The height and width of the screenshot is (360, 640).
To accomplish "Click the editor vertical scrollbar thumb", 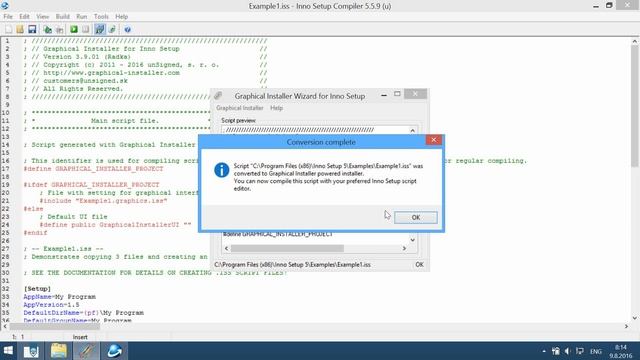I will (x=634, y=106).
